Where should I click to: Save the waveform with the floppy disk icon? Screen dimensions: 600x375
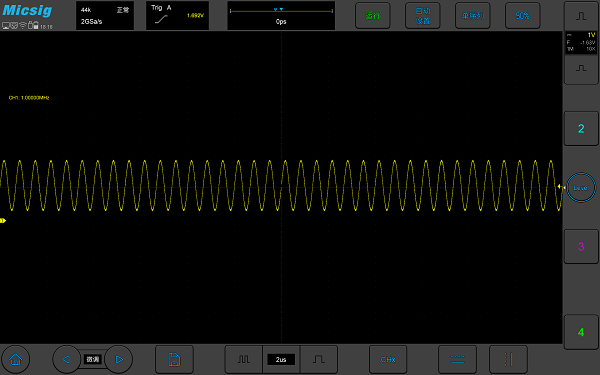(x=174, y=359)
